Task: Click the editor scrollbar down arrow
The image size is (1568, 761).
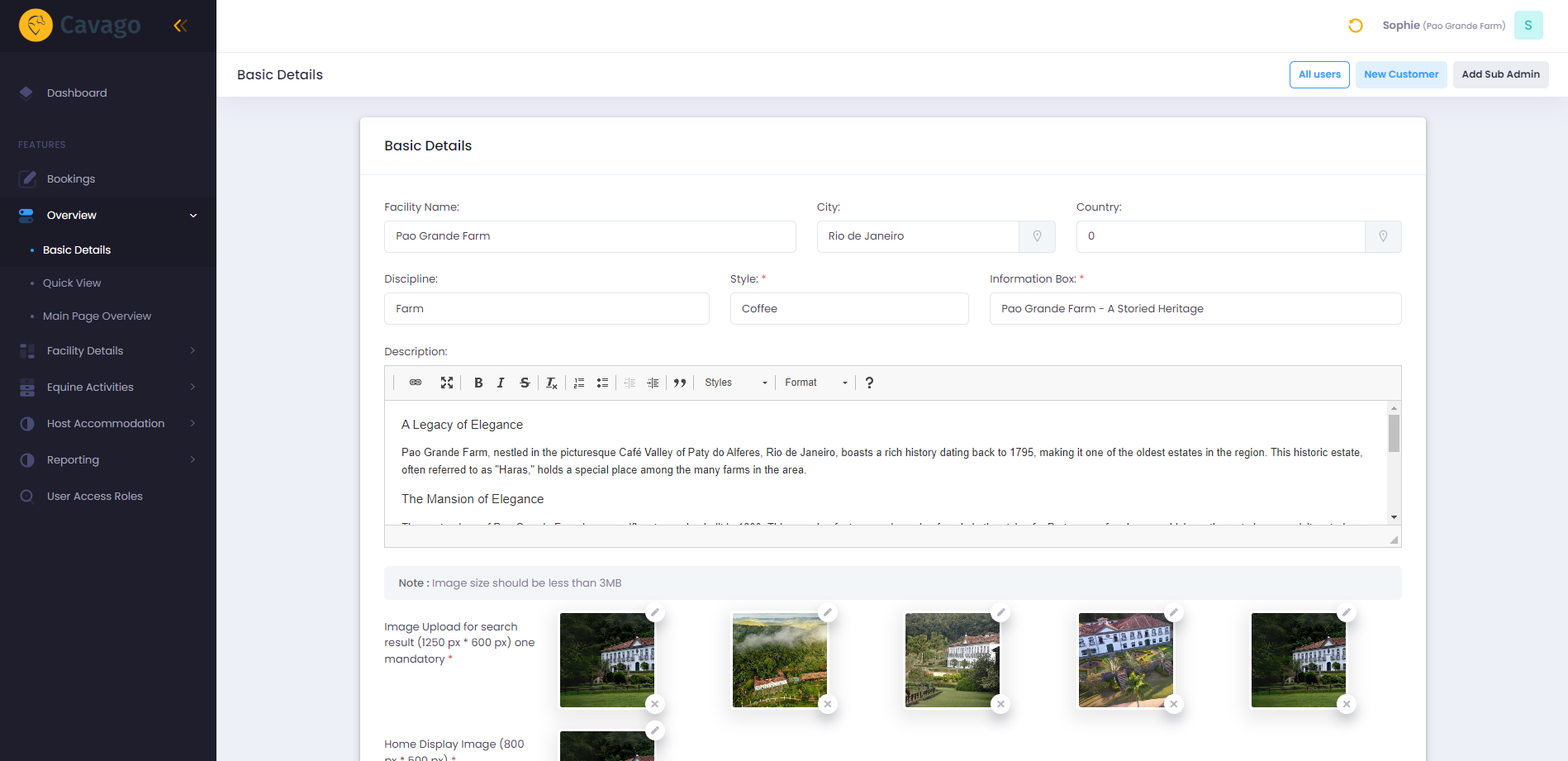Action: (1394, 517)
